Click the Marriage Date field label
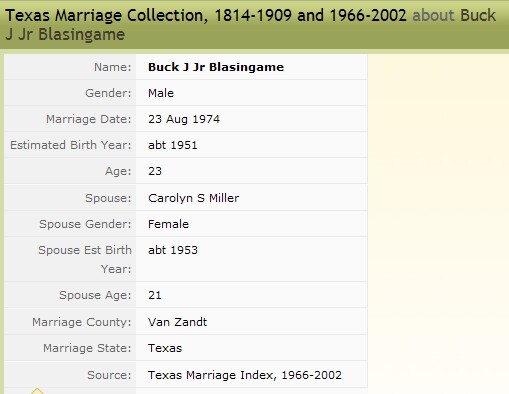 pyautogui.click(x=89, y=119)
